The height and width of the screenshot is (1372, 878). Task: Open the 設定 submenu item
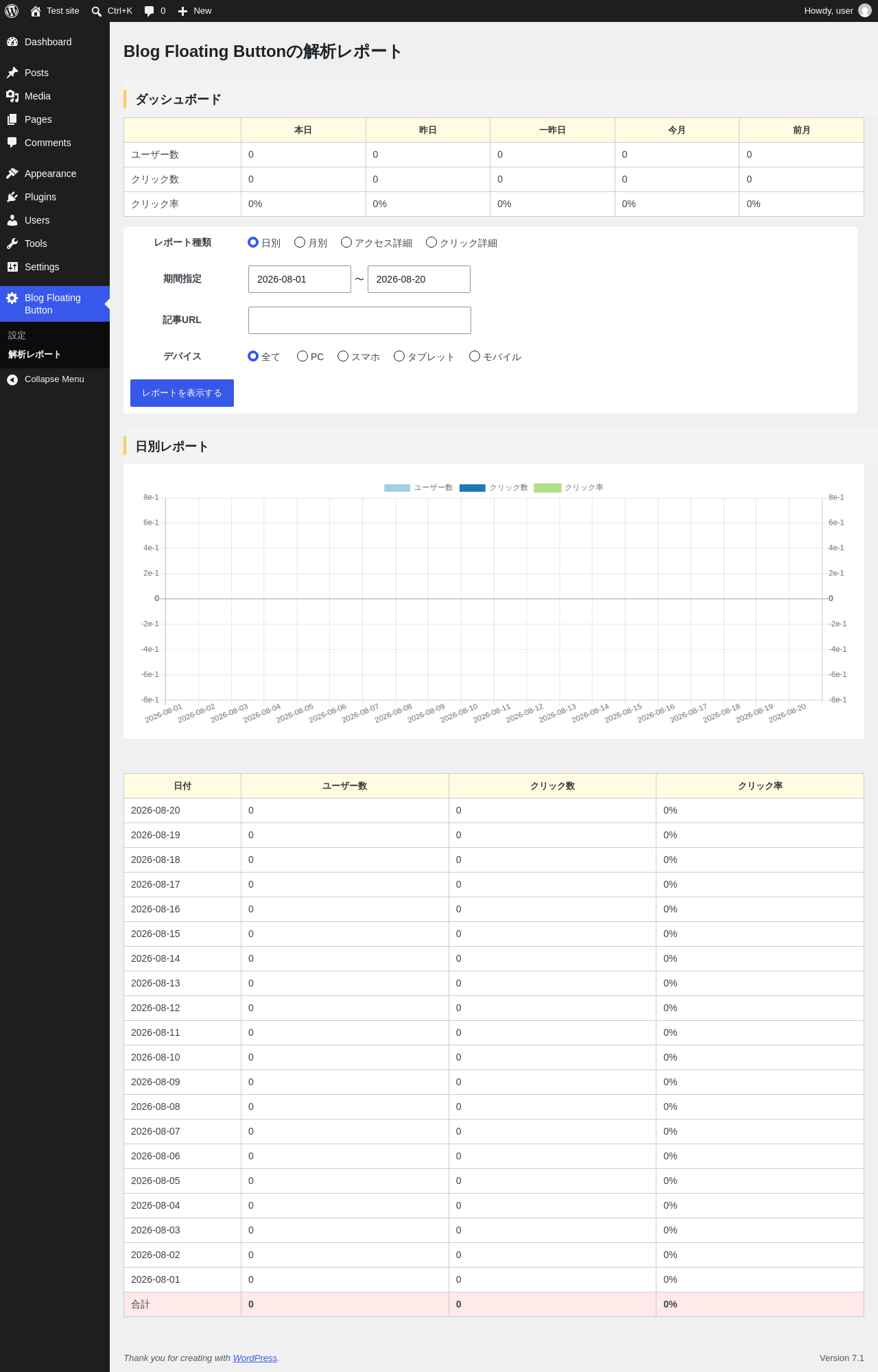55,335
